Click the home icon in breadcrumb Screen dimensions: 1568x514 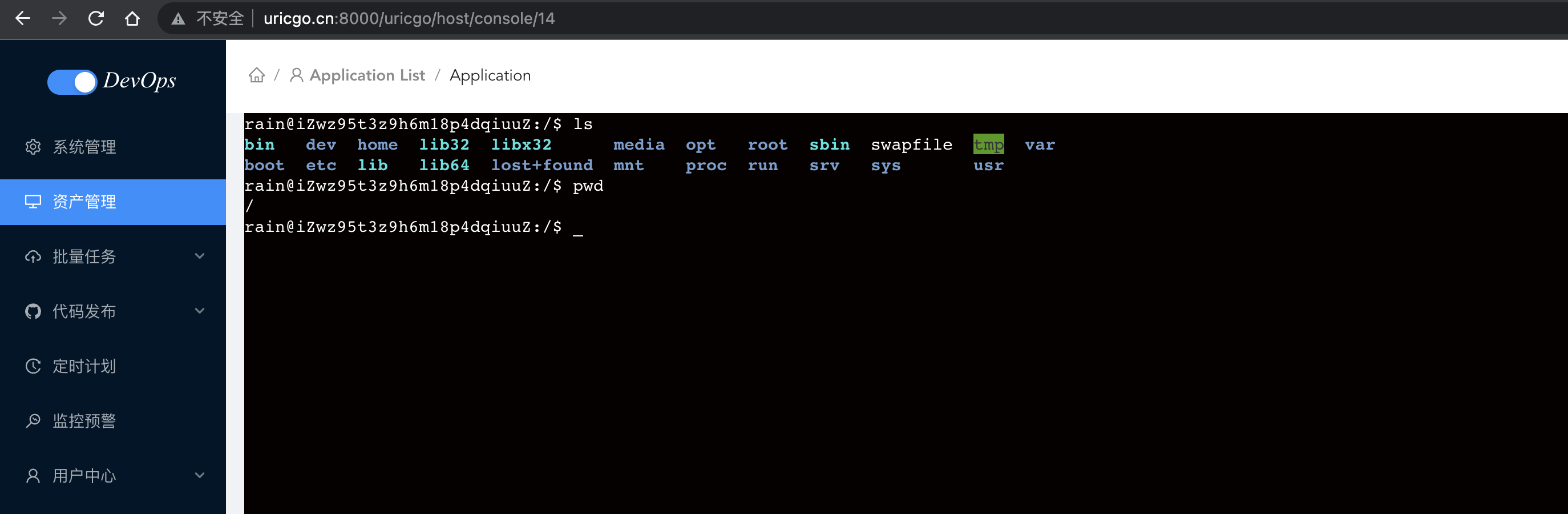tap(257, 75)
